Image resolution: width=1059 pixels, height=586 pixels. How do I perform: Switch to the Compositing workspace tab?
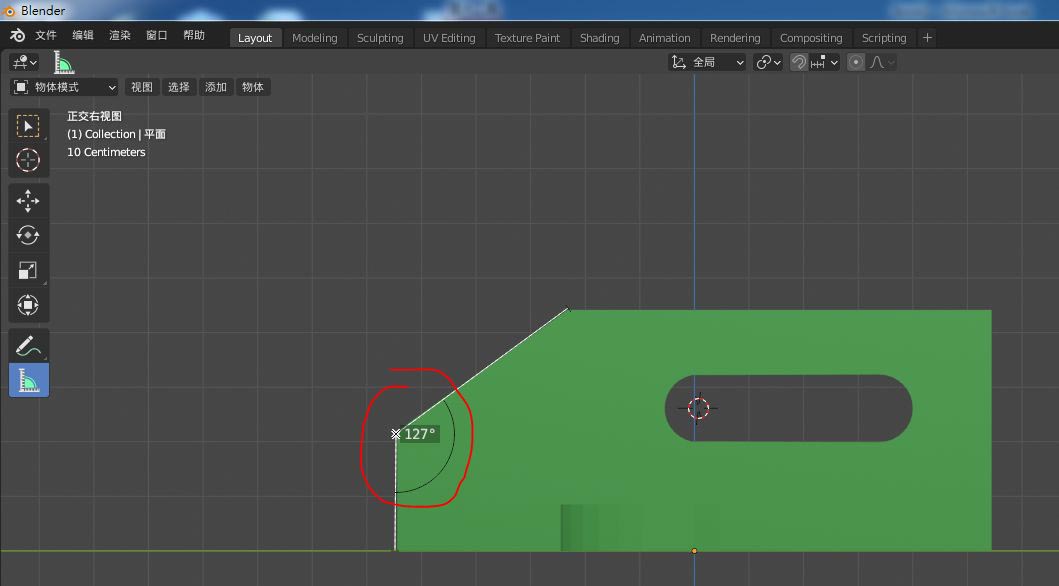click(x=811, y=38)
